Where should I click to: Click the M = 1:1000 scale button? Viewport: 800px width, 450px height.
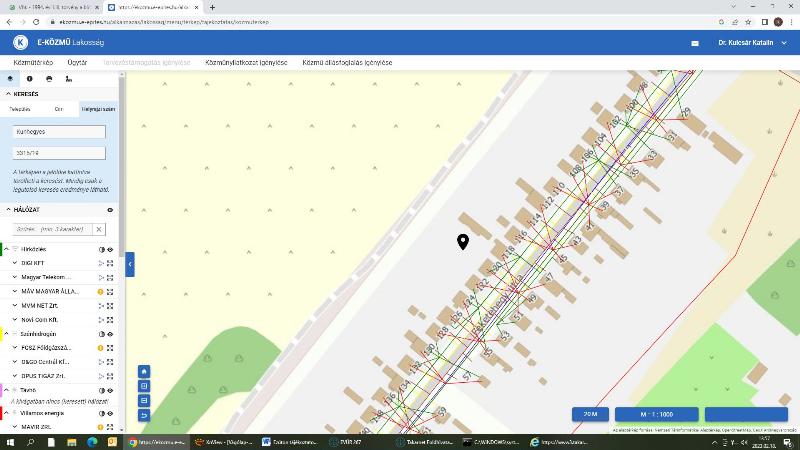click(656, 414)
